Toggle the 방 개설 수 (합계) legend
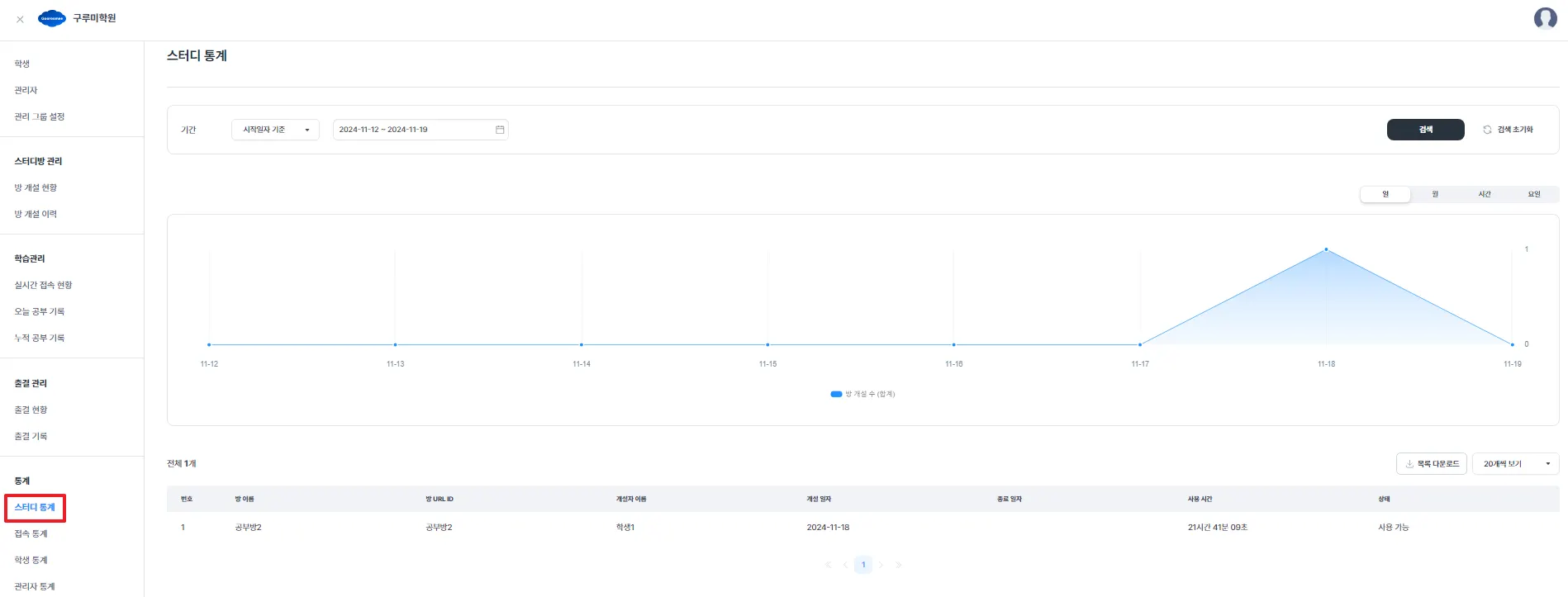The image size is (1568, 597). coord(862,394)
